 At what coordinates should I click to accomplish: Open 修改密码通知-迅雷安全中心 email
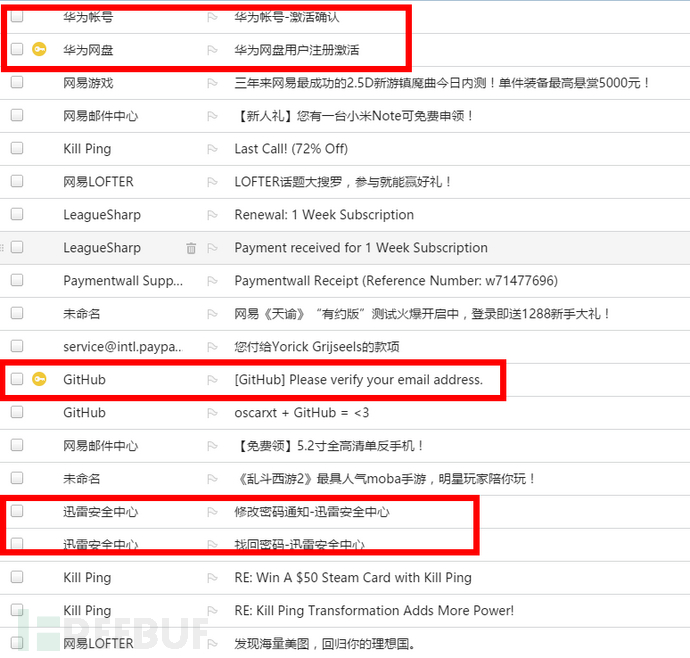[312, 512]
